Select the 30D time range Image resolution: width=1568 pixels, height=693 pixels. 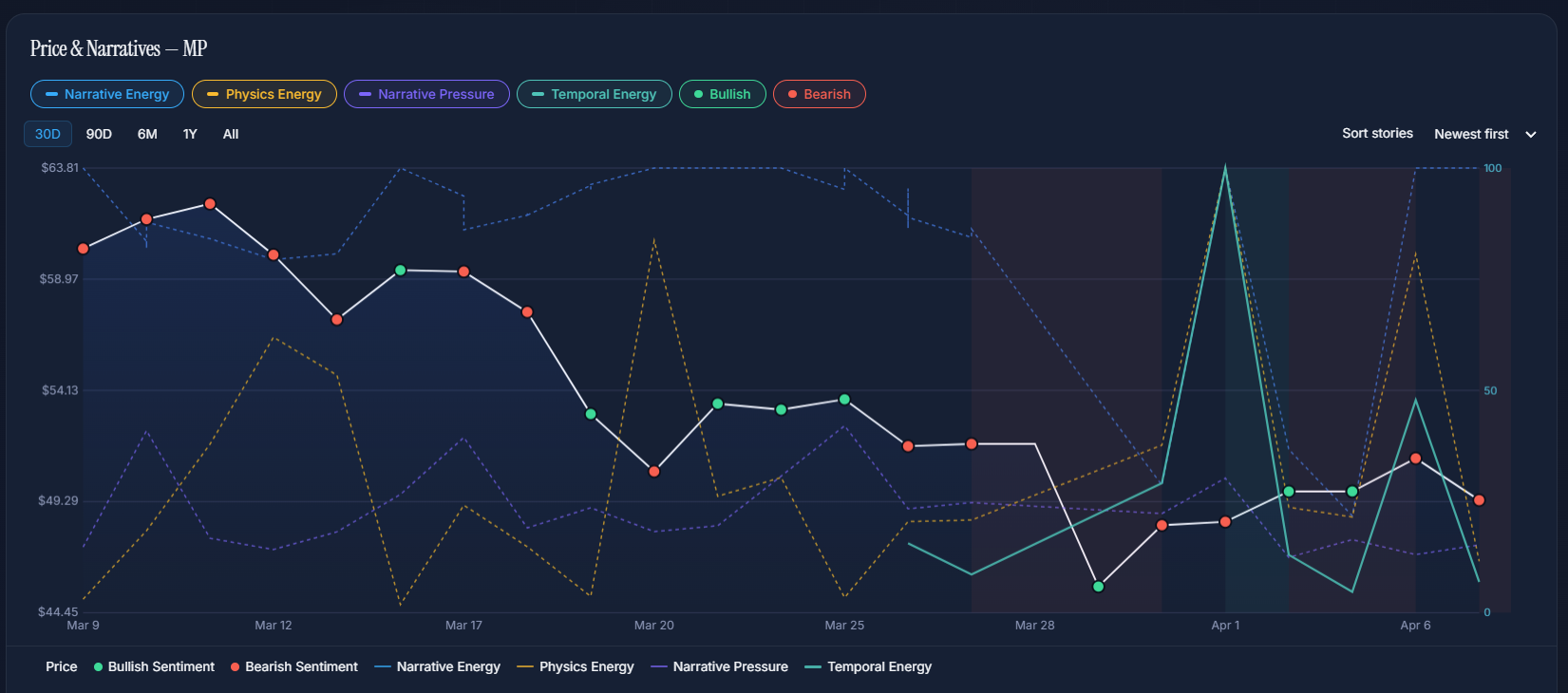tap(47, 134)
